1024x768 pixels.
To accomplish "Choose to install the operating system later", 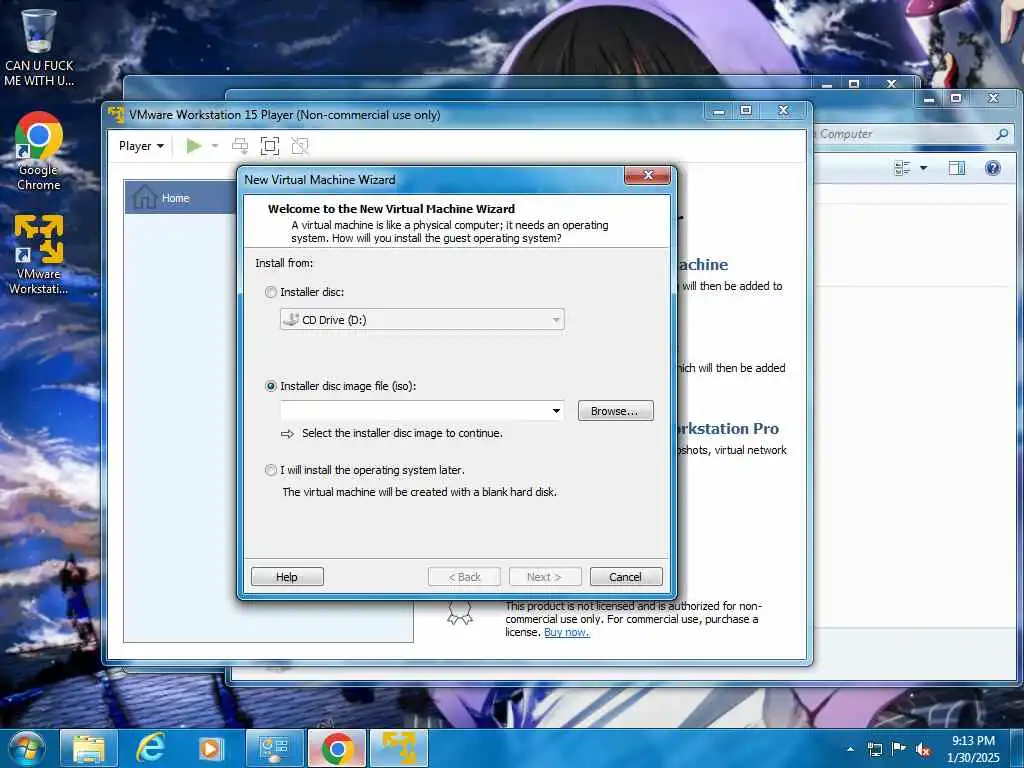I will (x=270, y=470).
